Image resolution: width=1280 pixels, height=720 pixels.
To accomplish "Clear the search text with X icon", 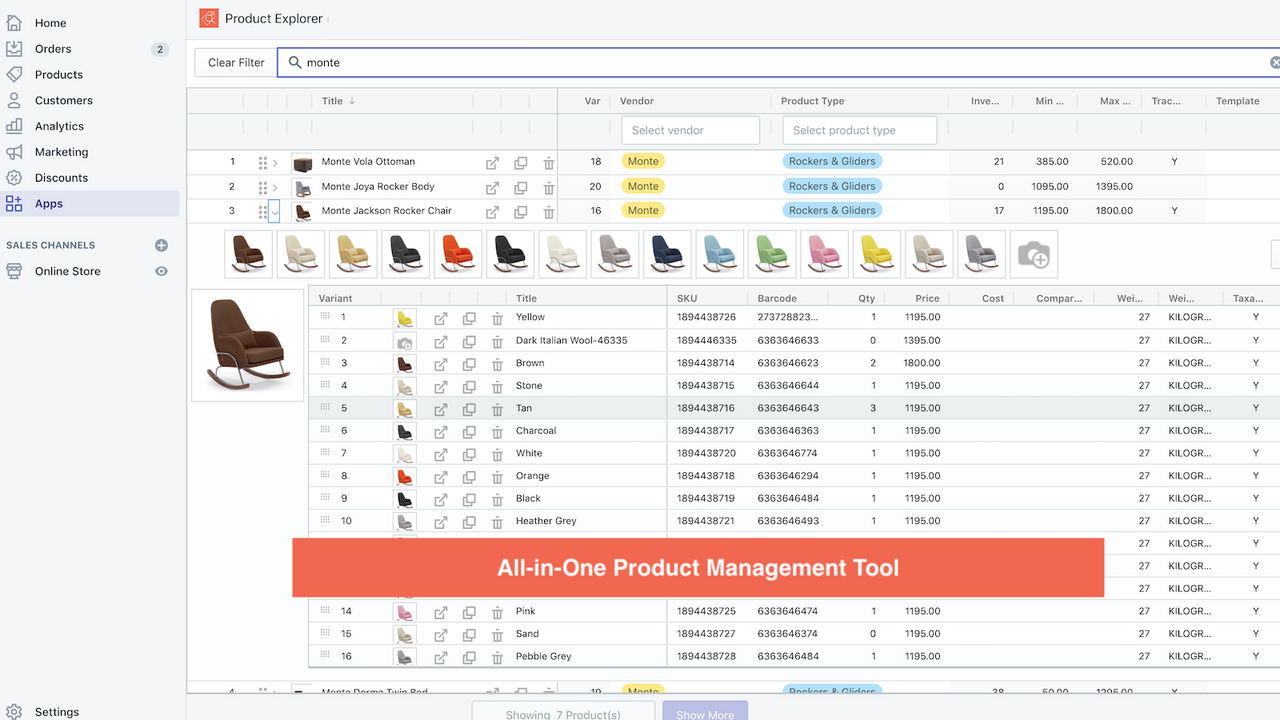I will [x=1274, y=63].
